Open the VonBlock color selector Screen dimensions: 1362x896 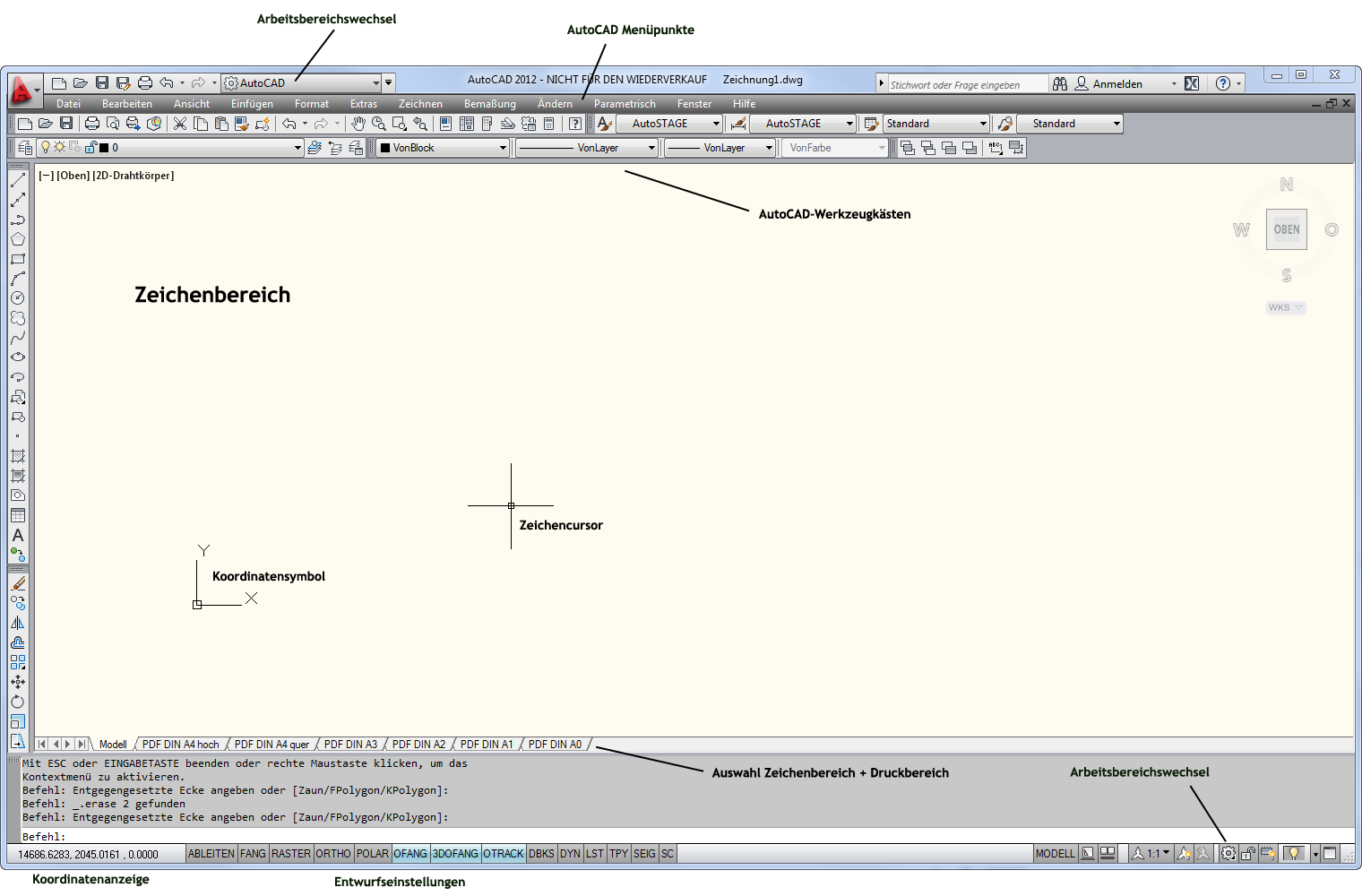503,148
